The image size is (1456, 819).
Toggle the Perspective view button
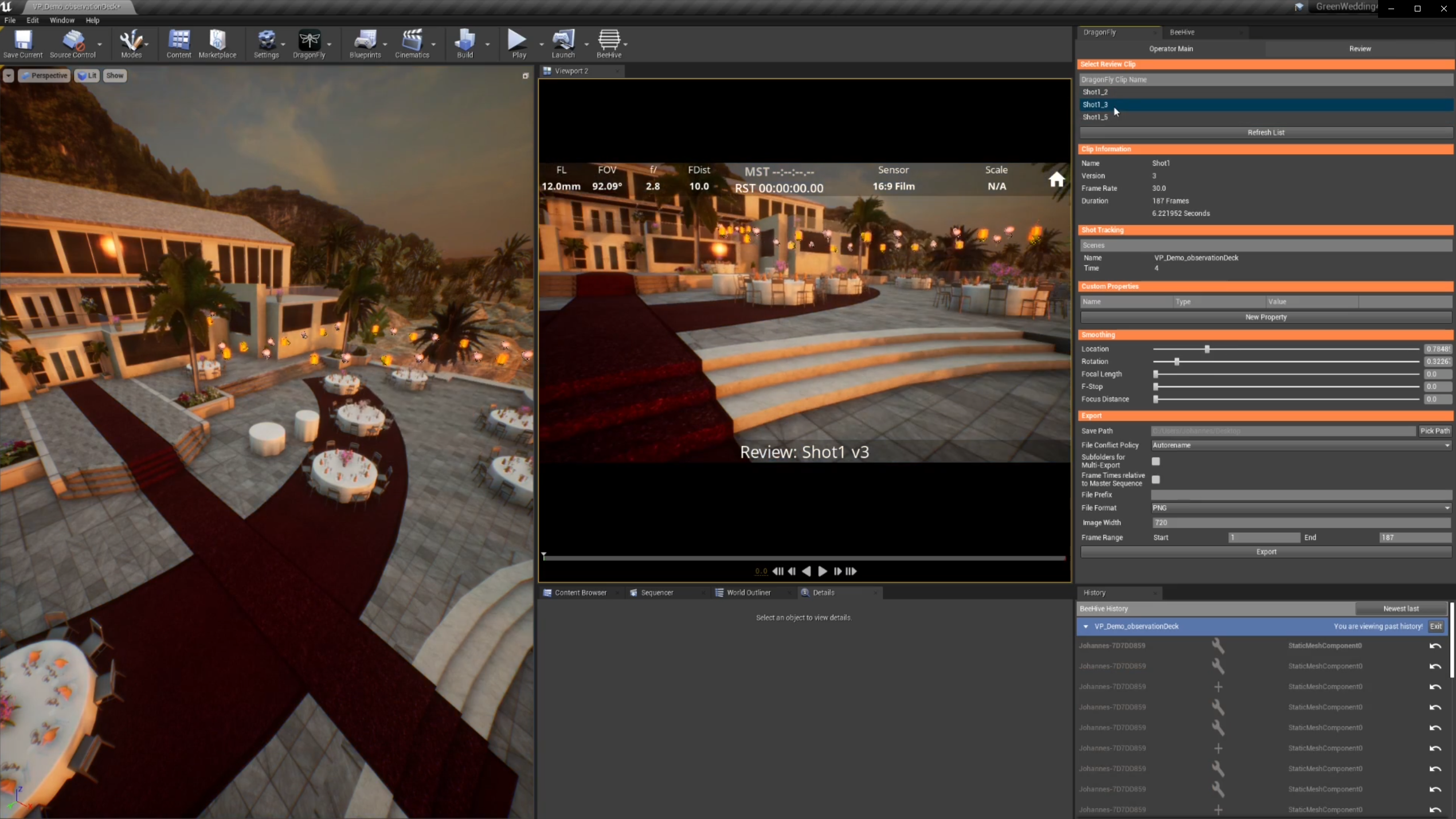[x=44, y=76]
